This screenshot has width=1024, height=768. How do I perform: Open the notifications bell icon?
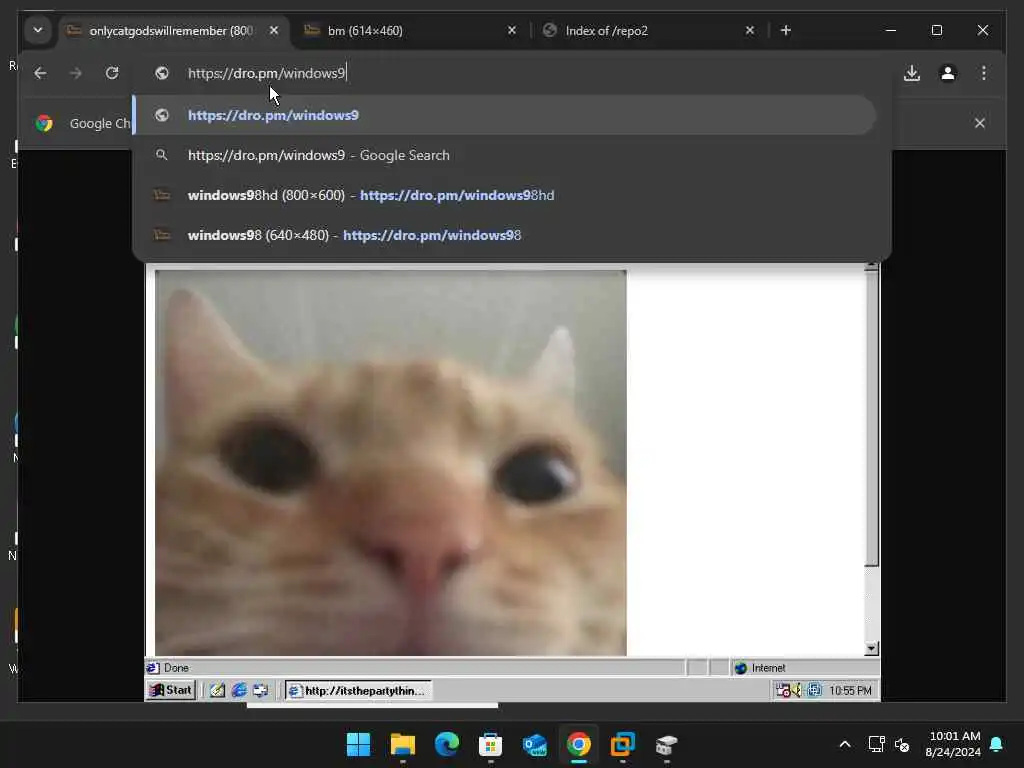[x=996, y=744]
